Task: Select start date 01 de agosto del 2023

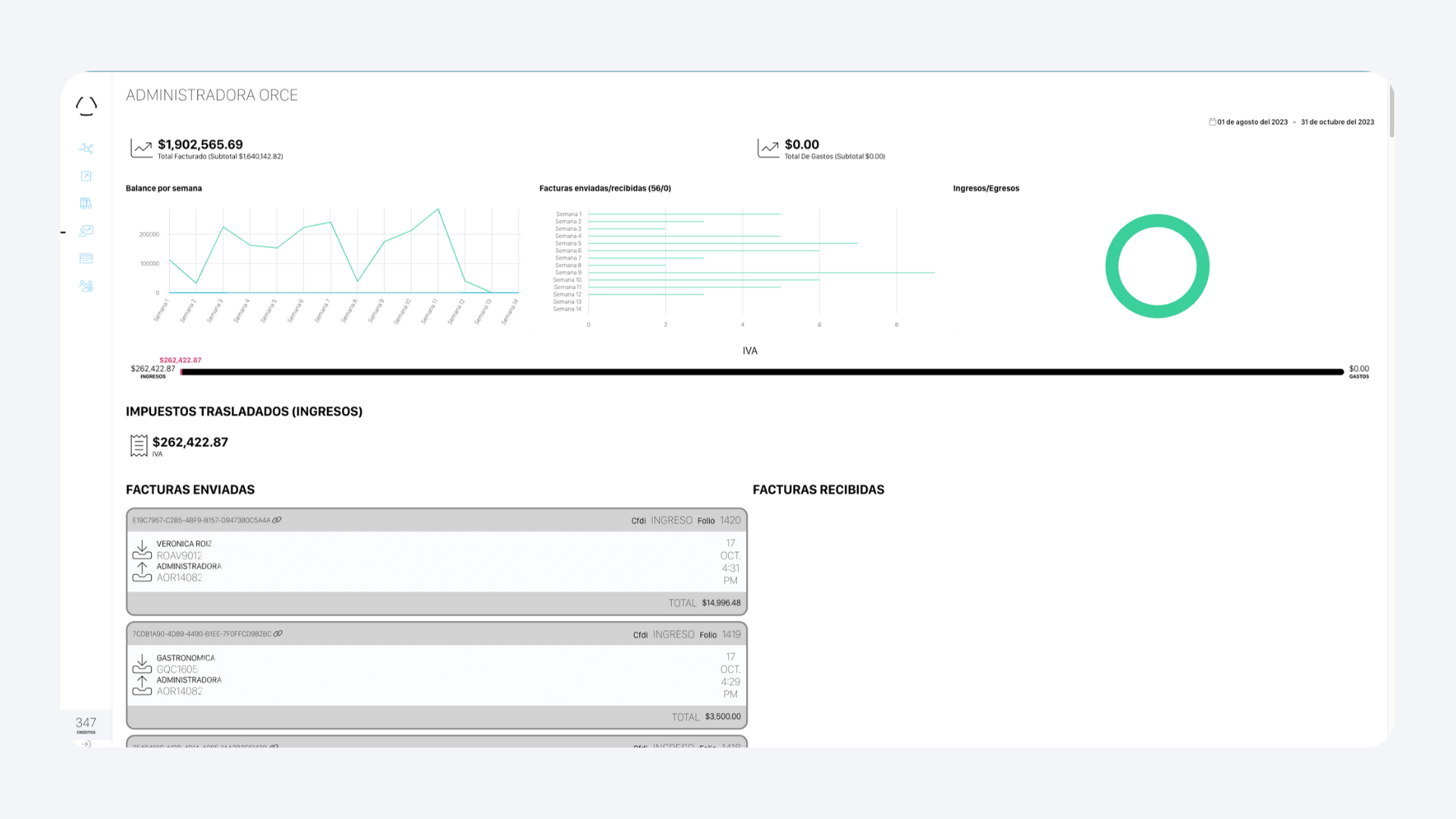Action: (x=1253, y=122)
